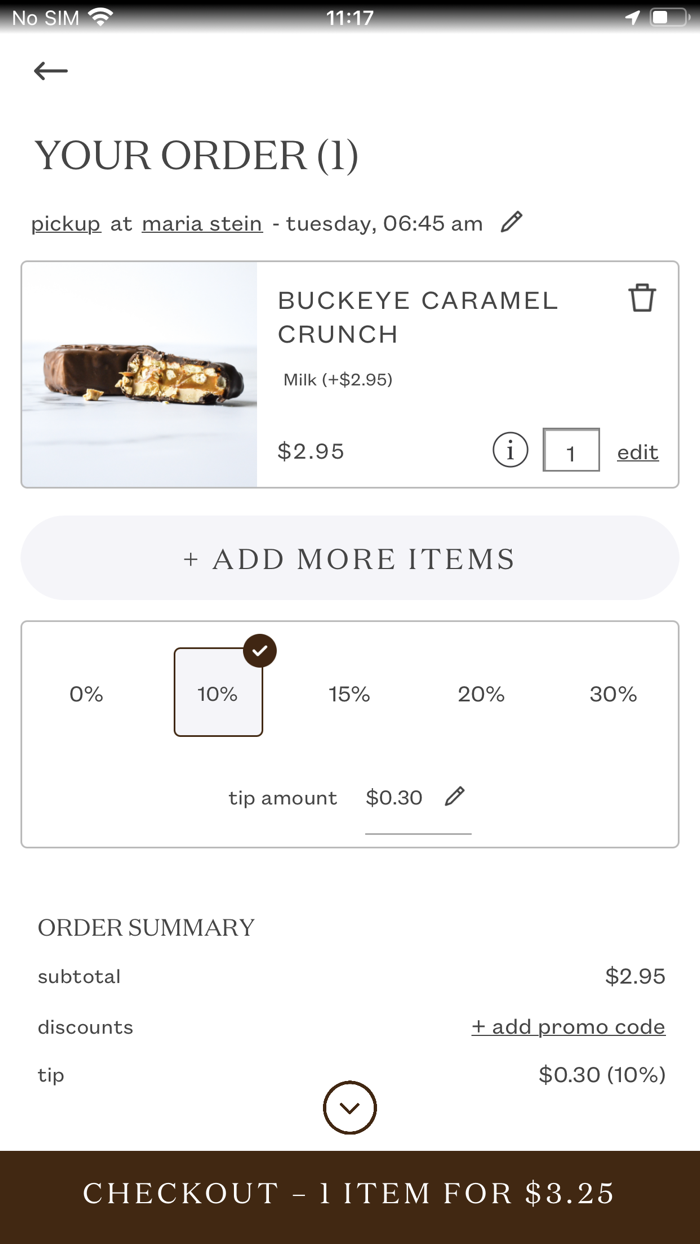The width and height of the screenshot is (700, 1244).
Task: Edit tip amount via pencil icon
Action: (456, 796)
